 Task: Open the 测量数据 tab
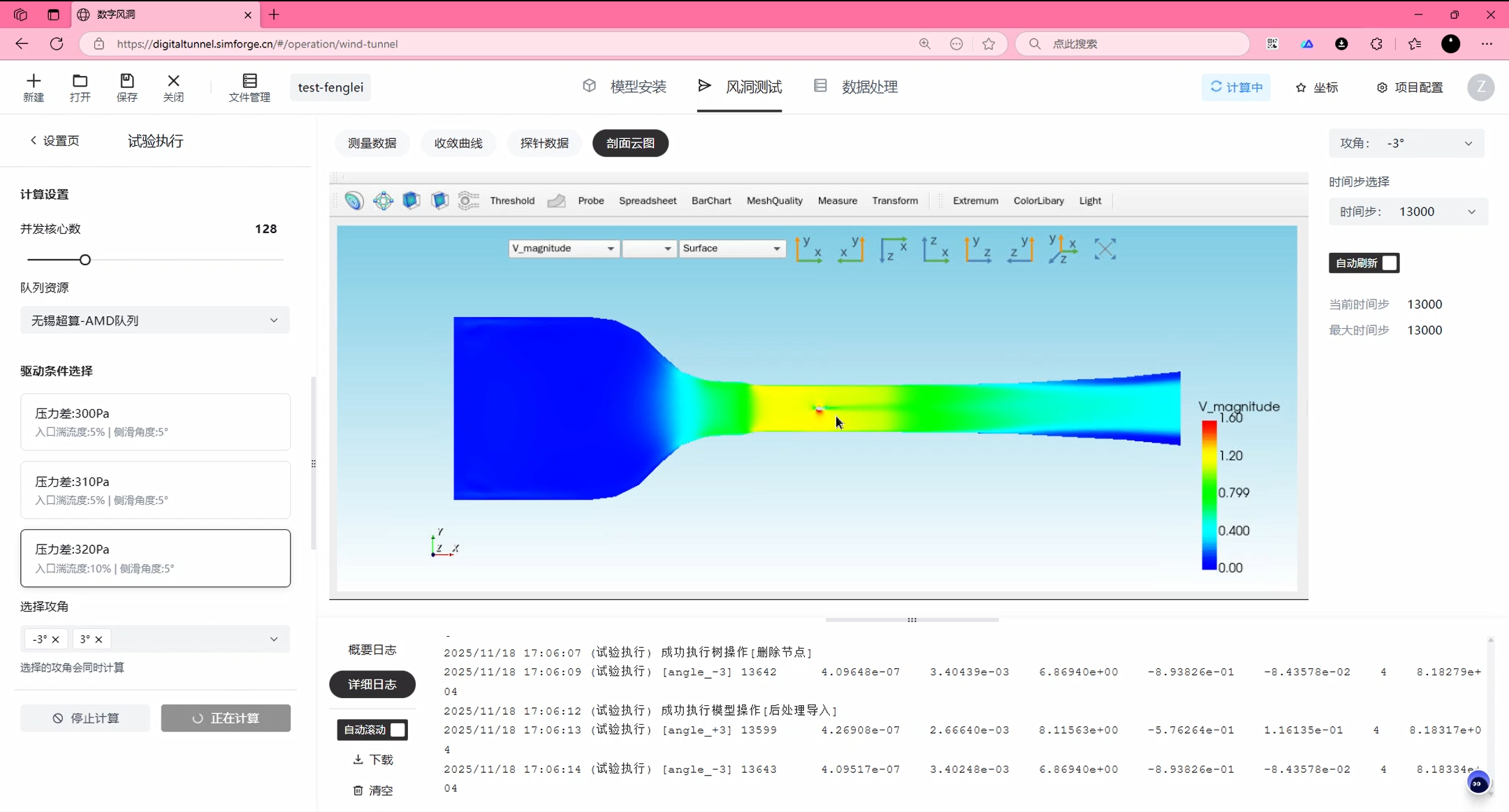(372, 143)
